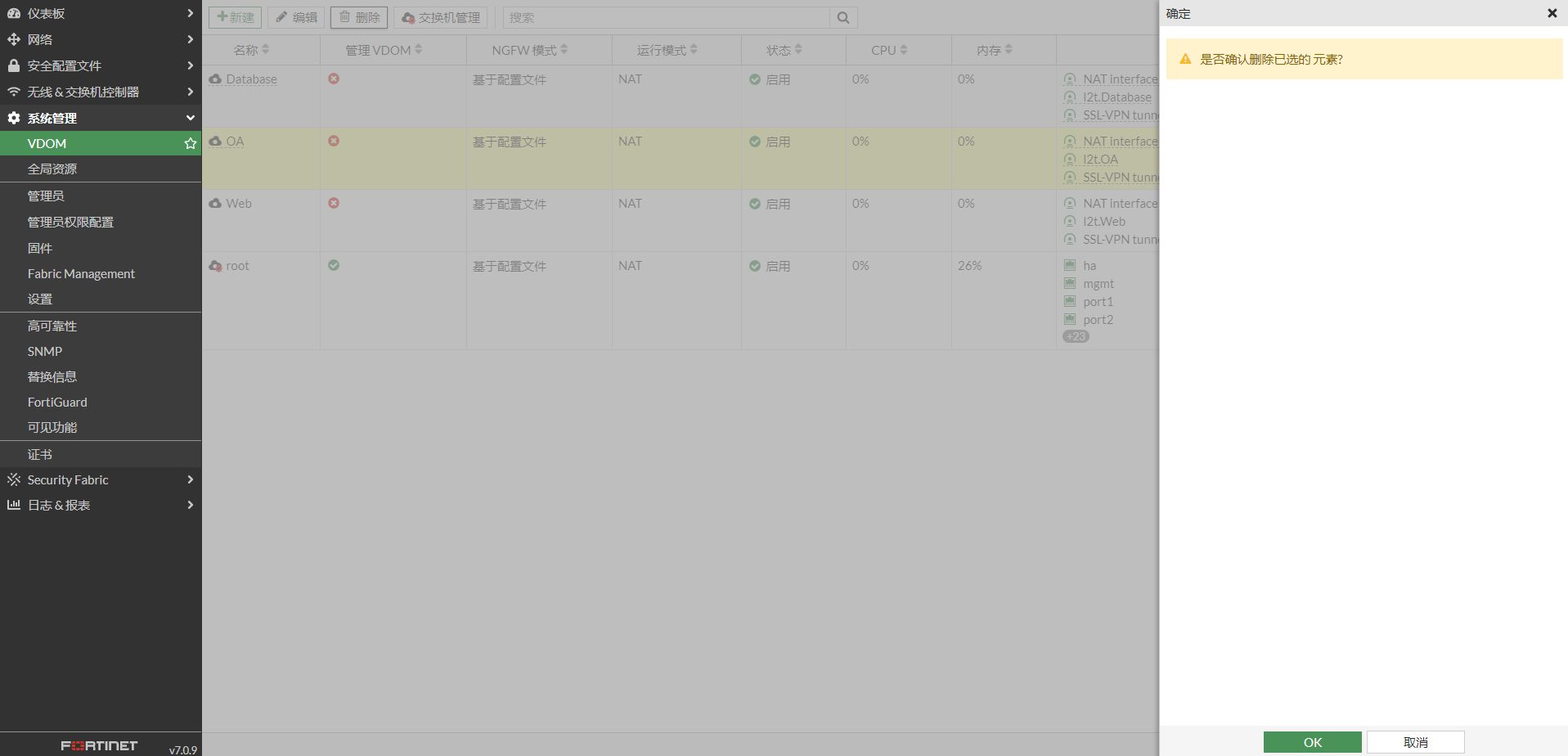Screen dimensions: 1568x756
Task: Click the search magnifier icon
Action: (x=843, y=17)
